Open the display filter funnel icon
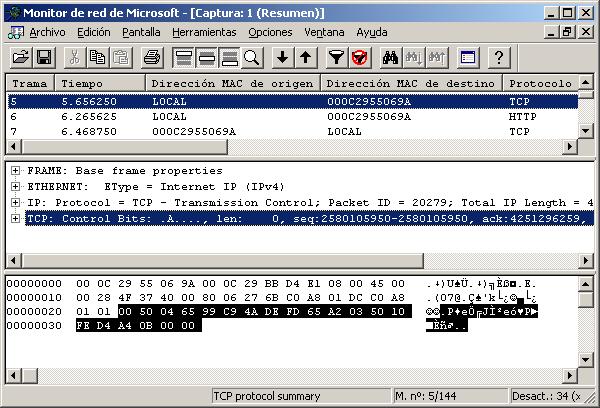 337,57
